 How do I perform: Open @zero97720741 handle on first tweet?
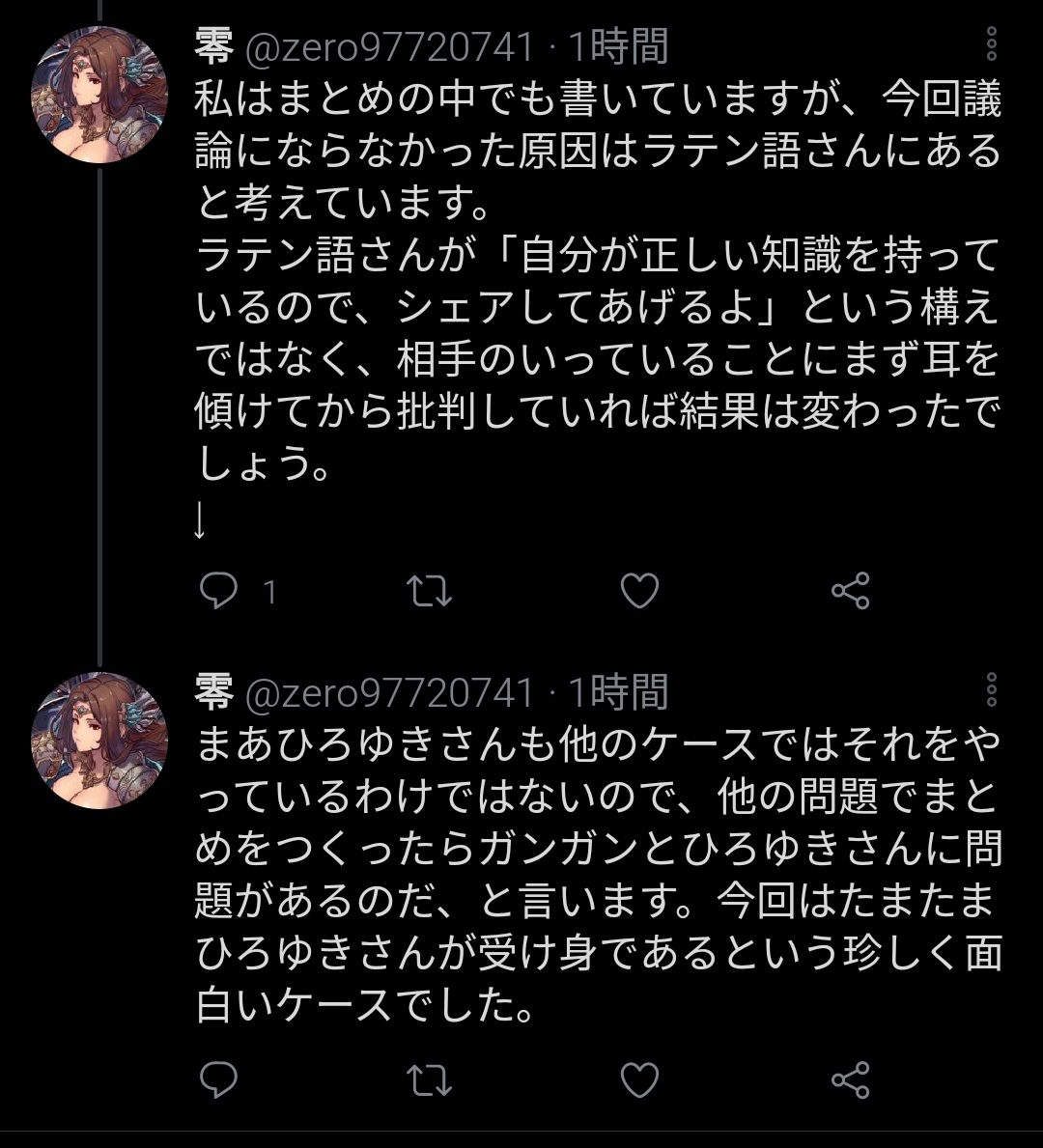(x=389, y=46)
